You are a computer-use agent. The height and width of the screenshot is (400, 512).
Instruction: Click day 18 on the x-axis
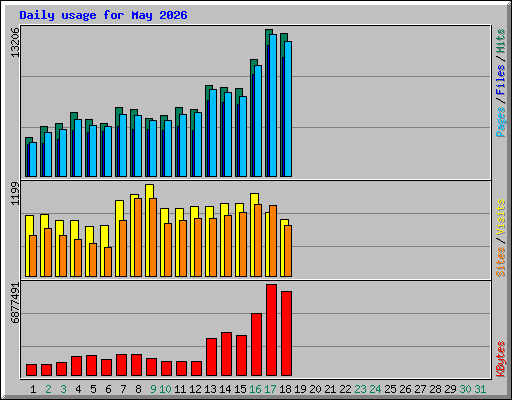tap(285, 389)
